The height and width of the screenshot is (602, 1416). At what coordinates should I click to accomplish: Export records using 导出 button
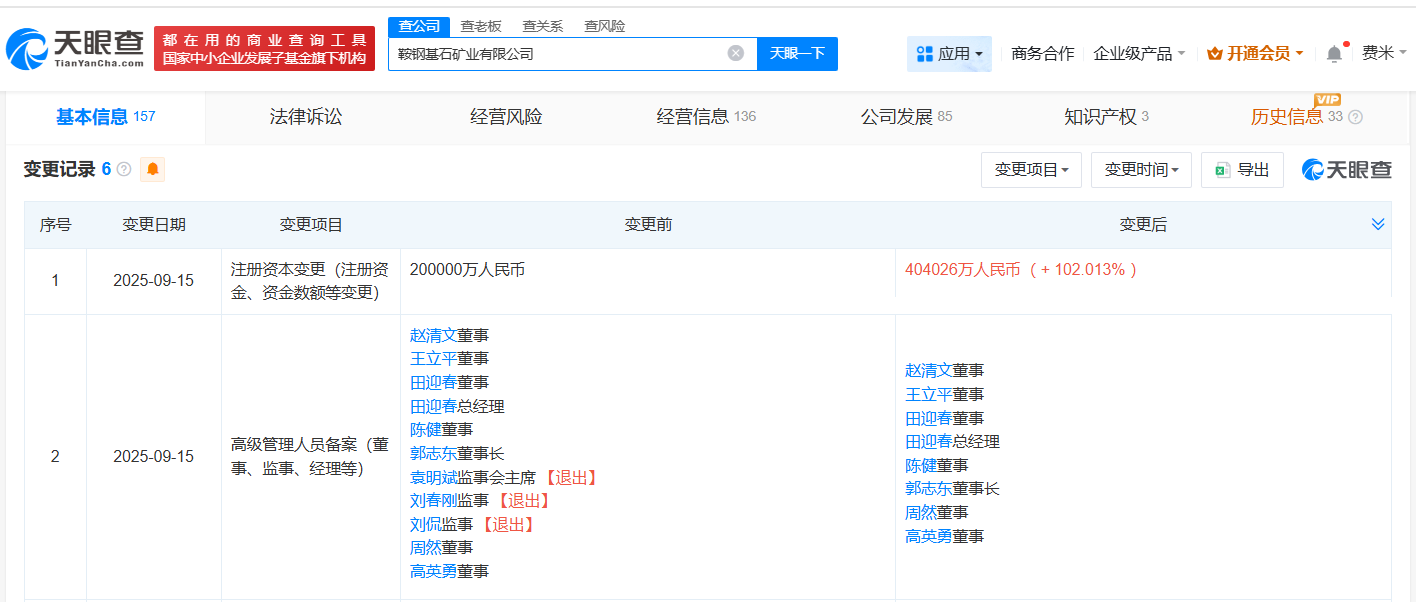pos(1242,170)
